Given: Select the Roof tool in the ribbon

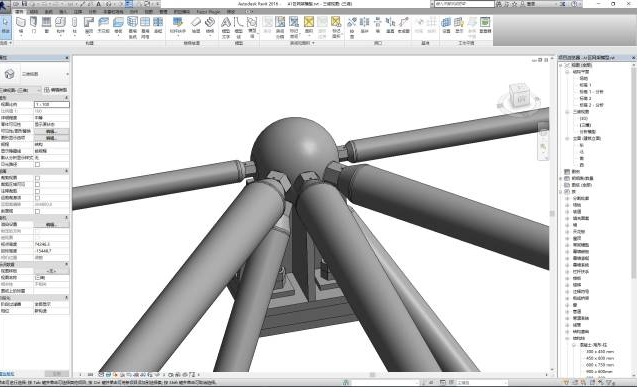Looking at the screenshot, I should tap(89, 25).
